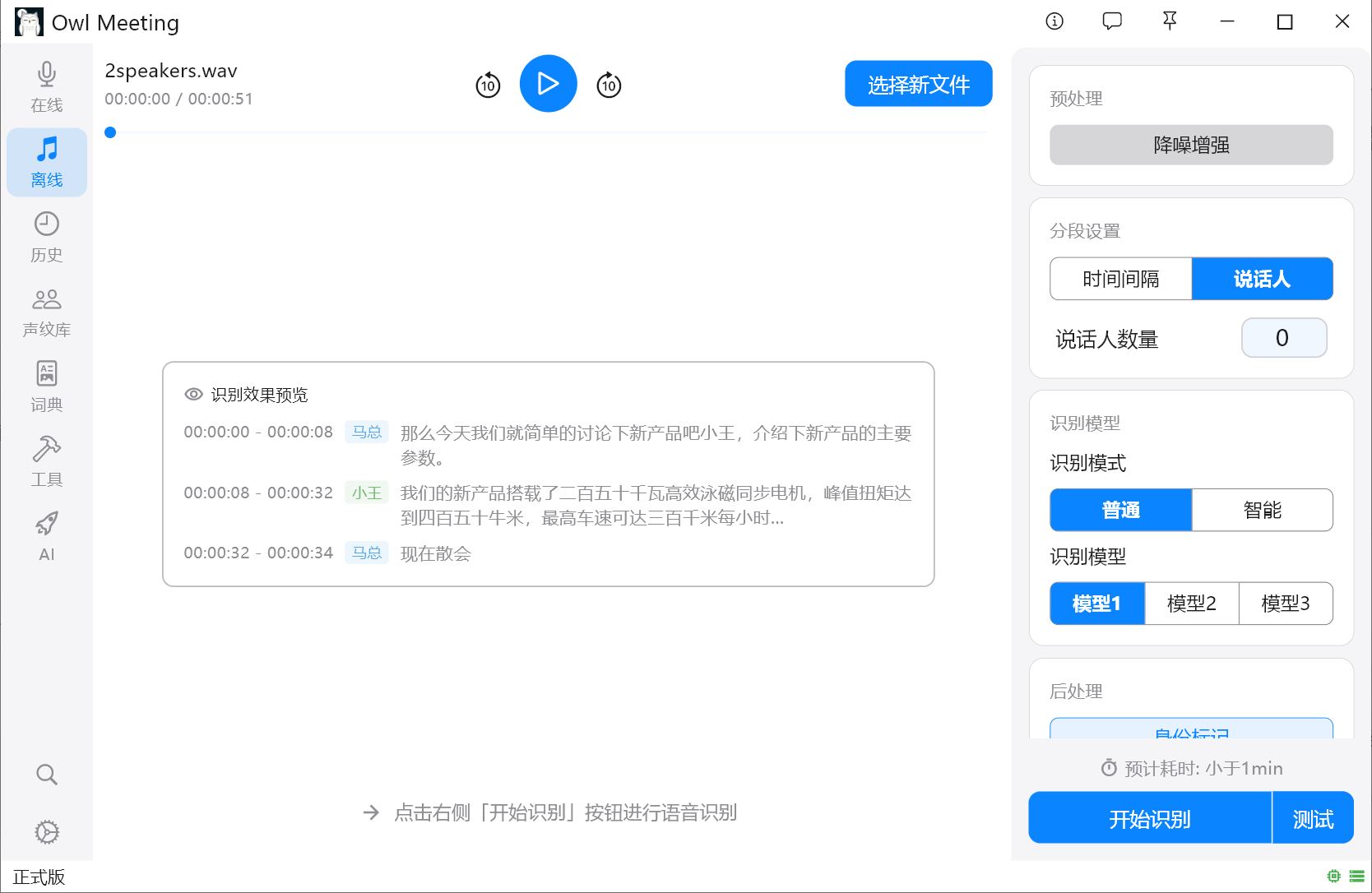Click the audio progress slider handle
Screen dimensions: 1372x893
coord(110,132)
